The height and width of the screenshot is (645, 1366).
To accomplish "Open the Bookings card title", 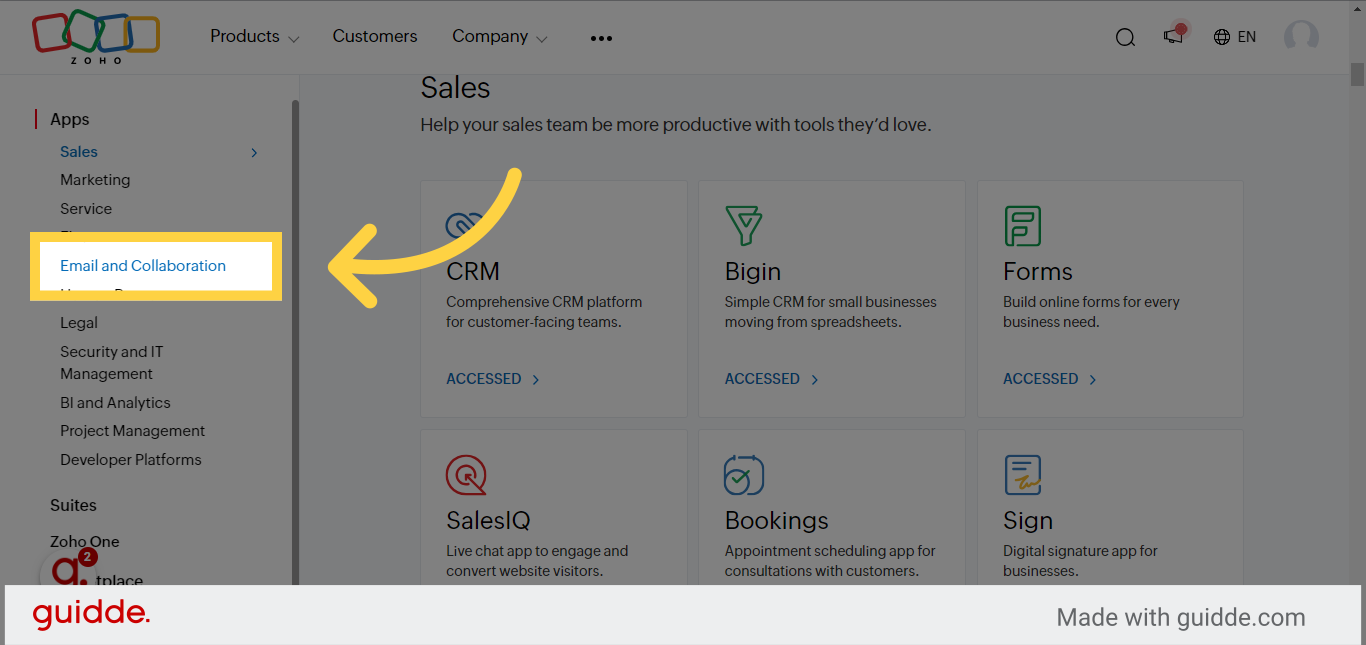I will tap(777, 521).
